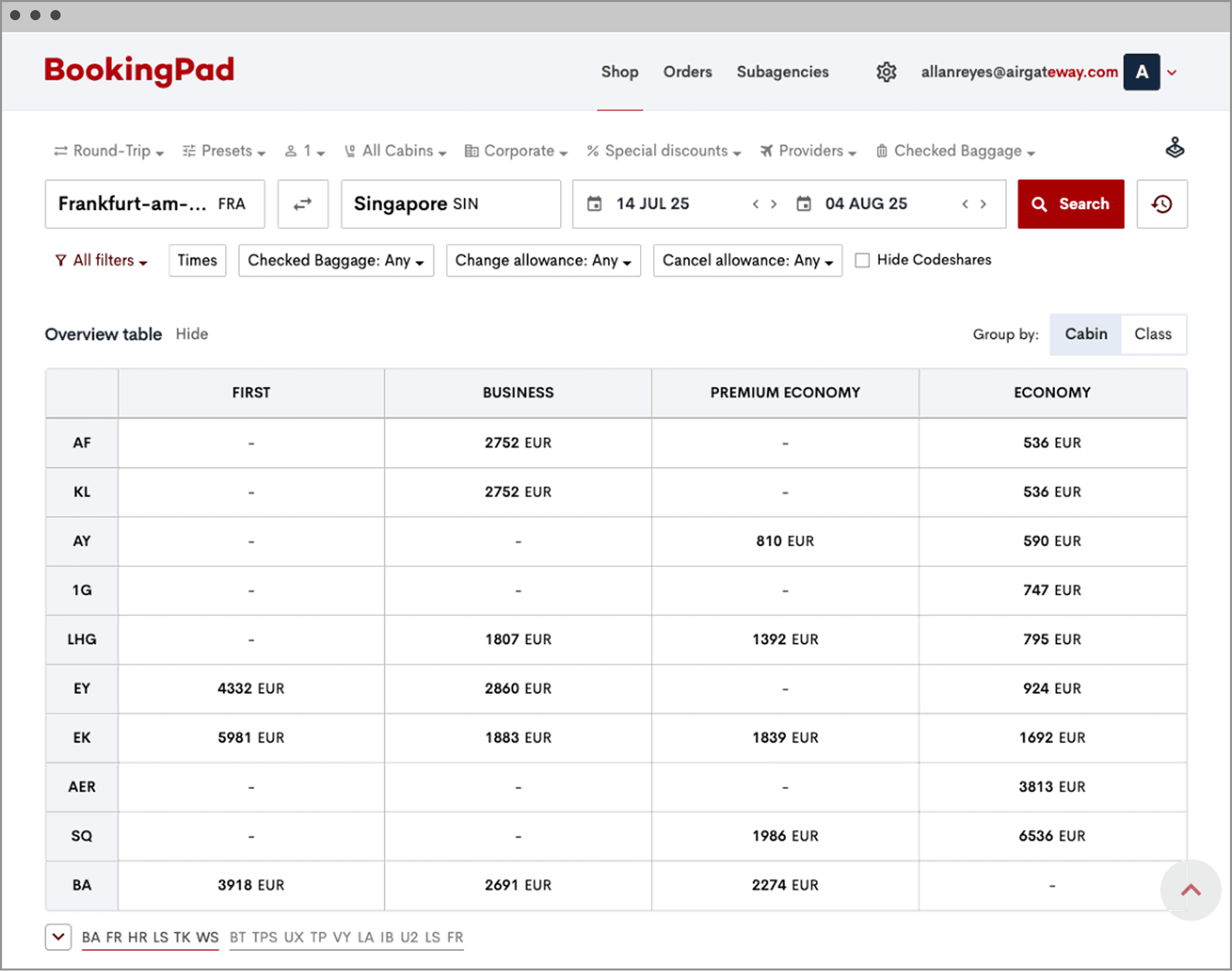Select AF Economy fare 536 EUR
Image resolution: width=1232 pixels, height=971 pixels.
1052,443
